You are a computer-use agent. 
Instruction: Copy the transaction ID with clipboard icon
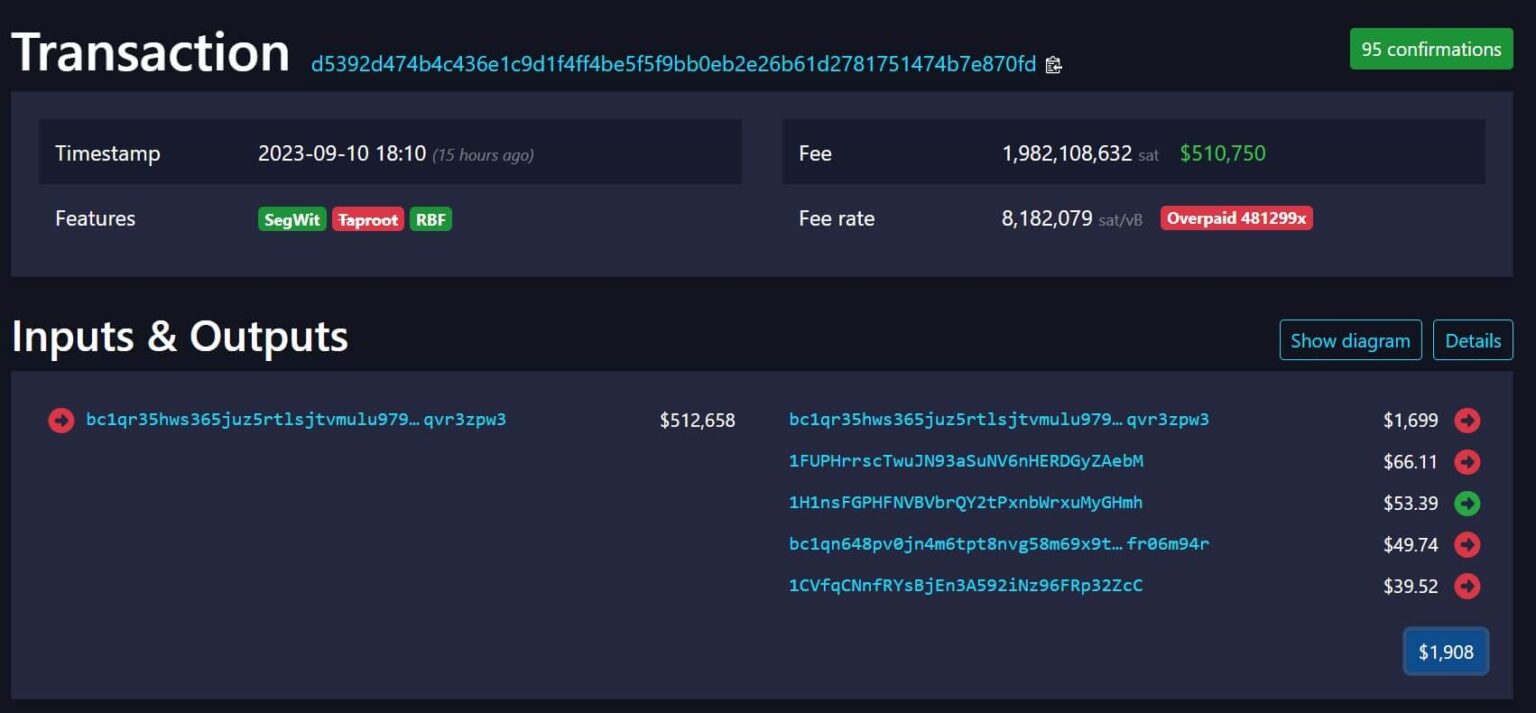1053,65
